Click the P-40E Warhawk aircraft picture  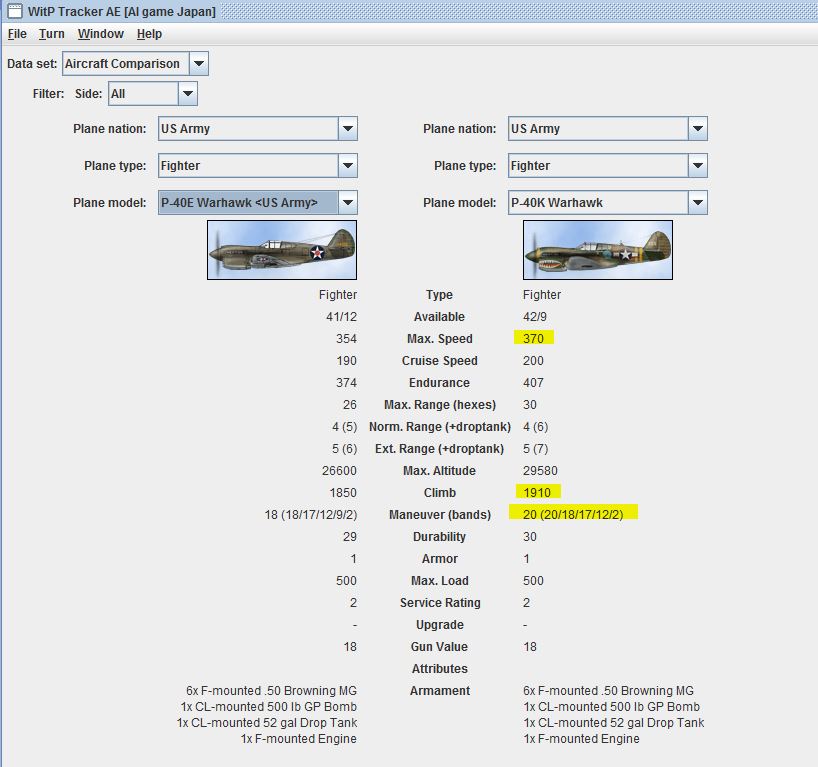point(282,250)
